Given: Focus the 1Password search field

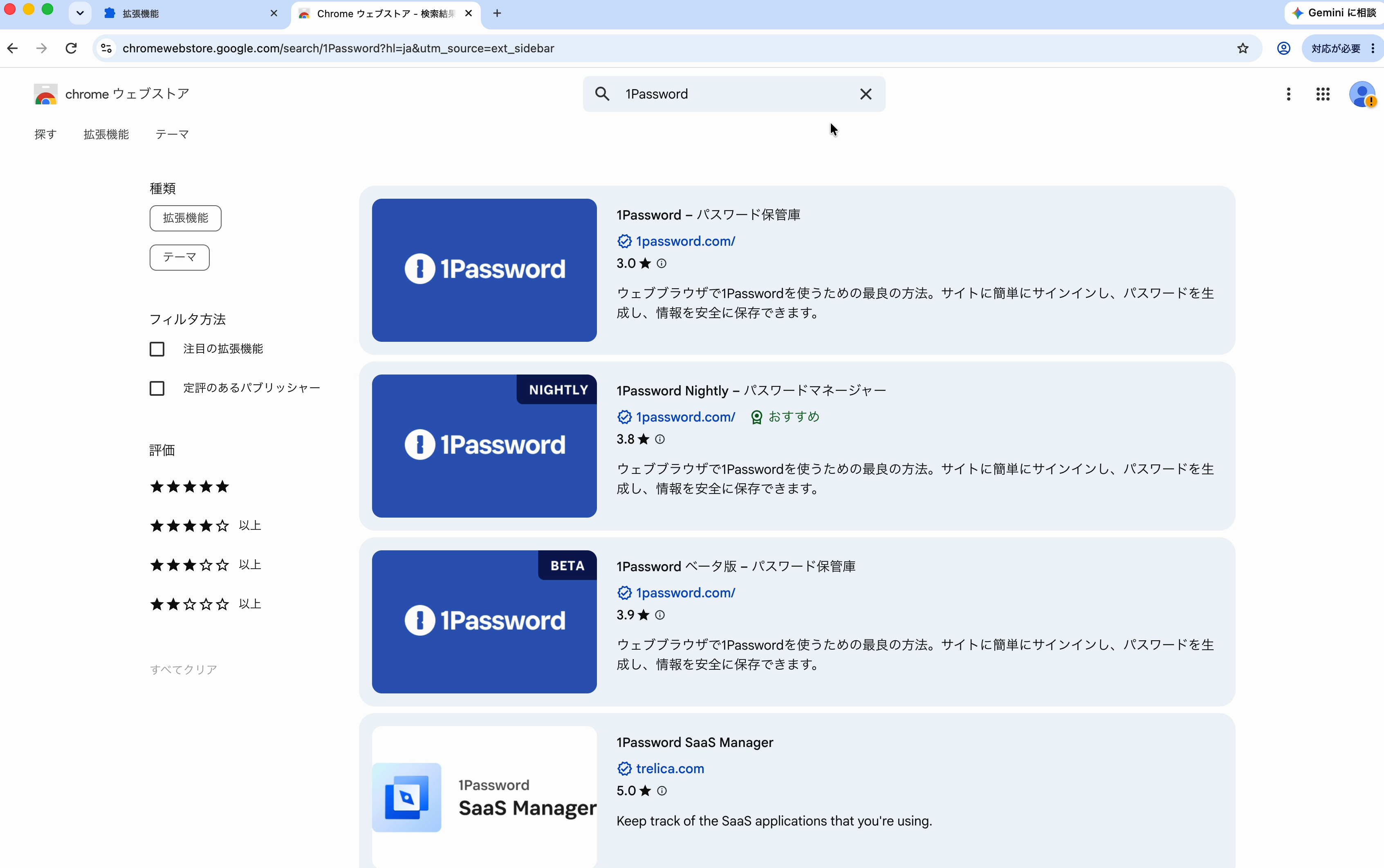Looking at the screenshot, I should (x=735, y=94).
